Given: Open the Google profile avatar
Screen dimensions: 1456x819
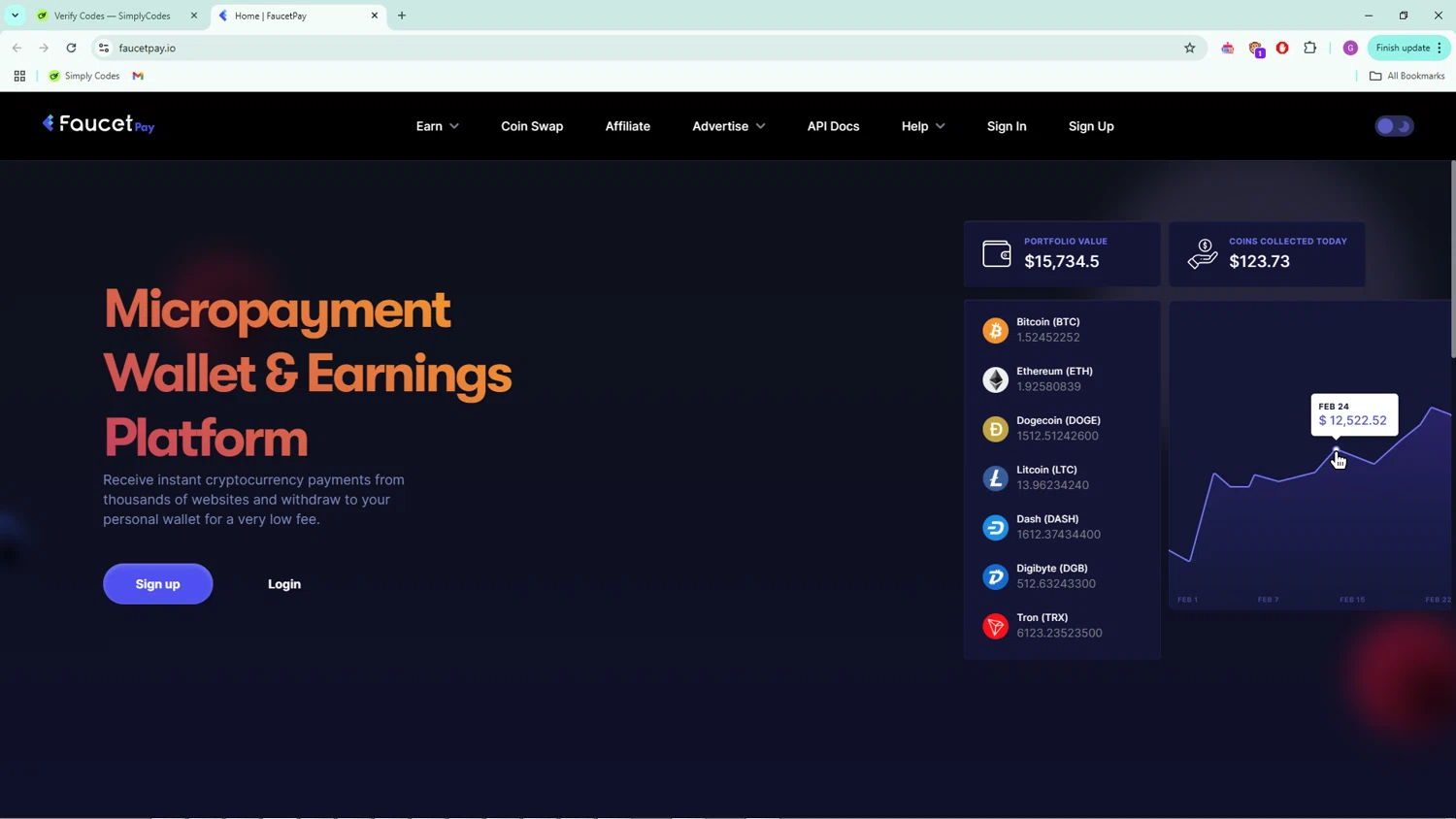Looking at the screenshot, I should click(x=1350, y=48).
